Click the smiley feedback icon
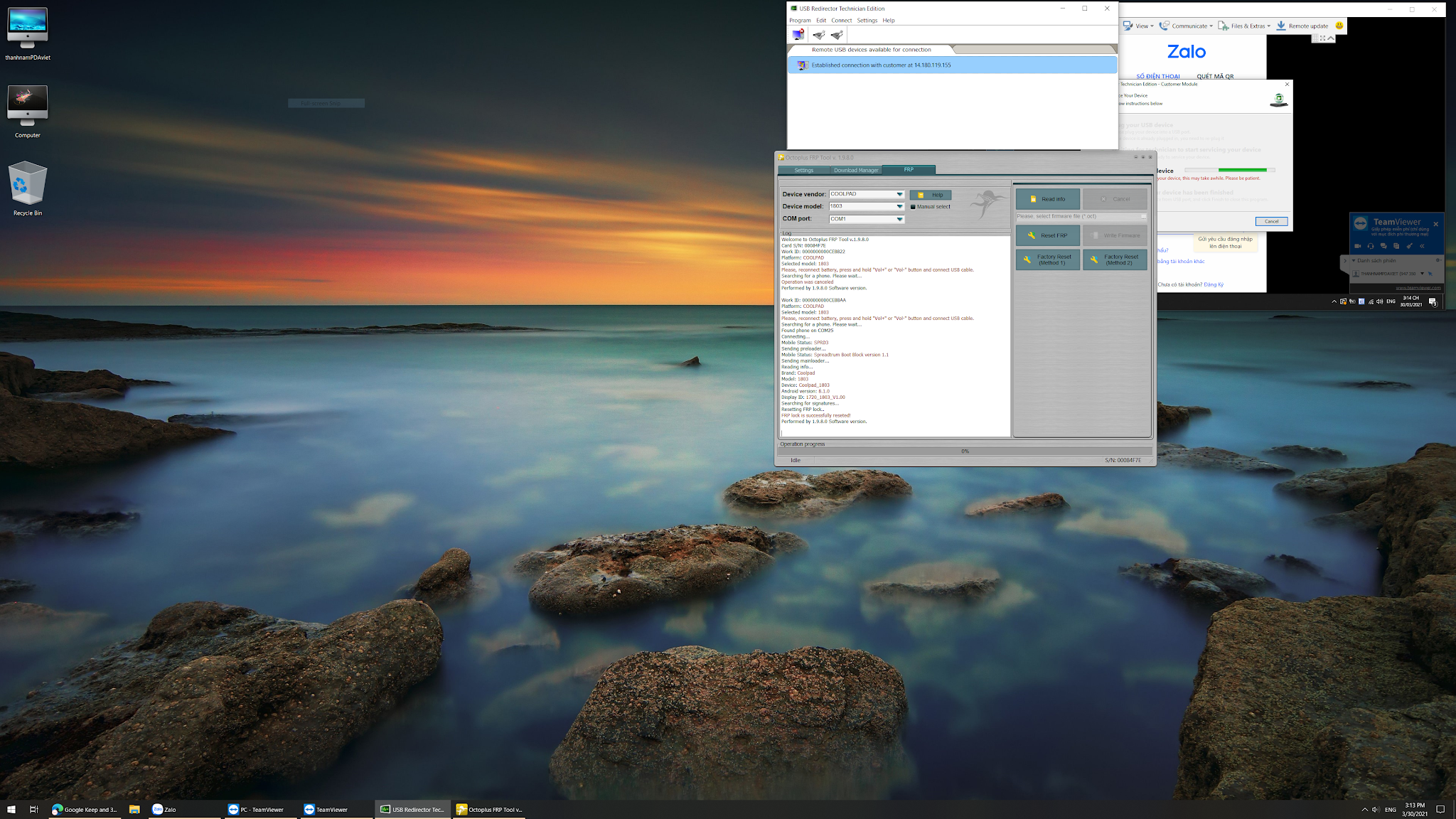Viewport: 1456px width, 819px height. click(x=1339, y=26)
